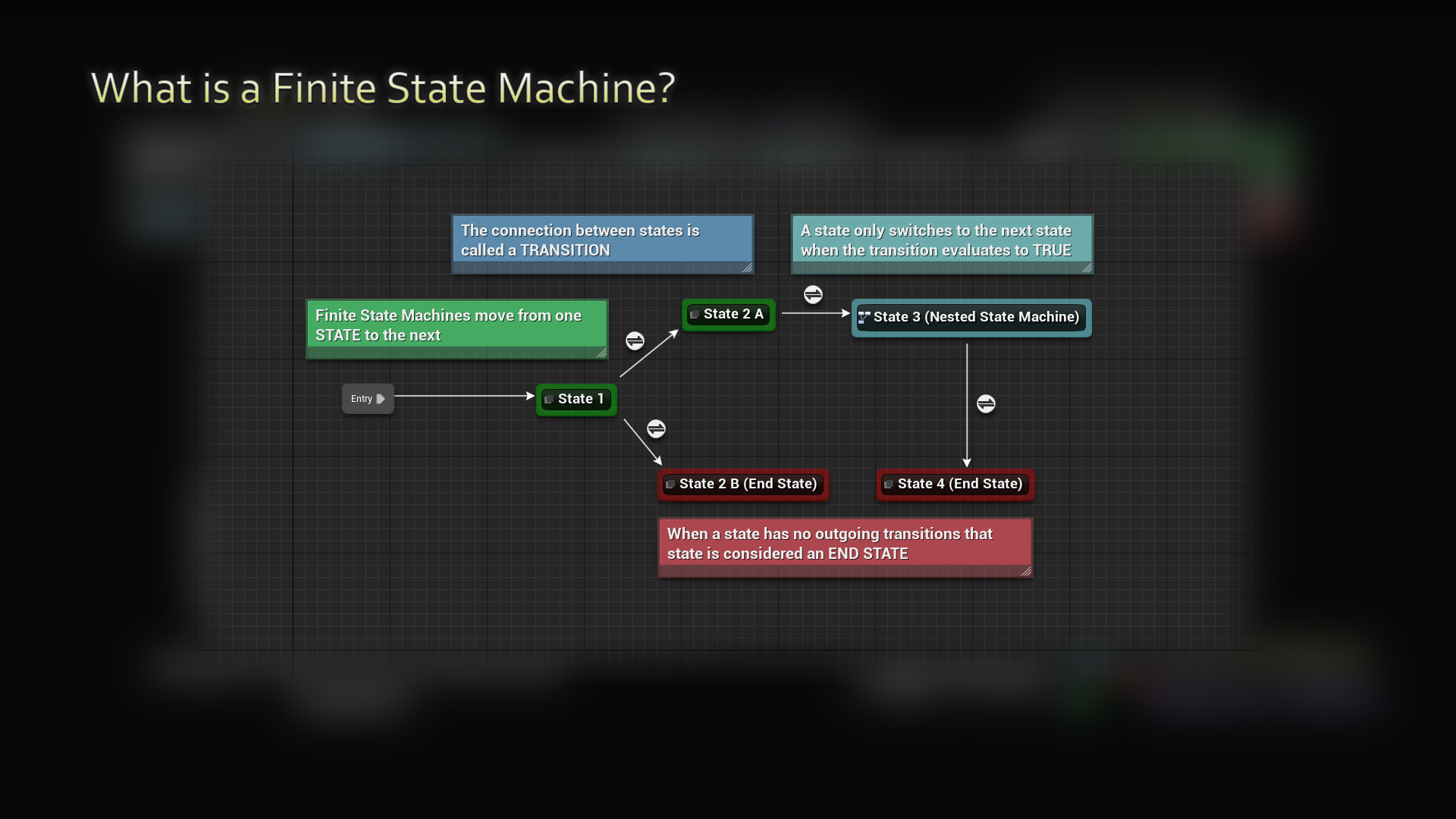Click the play arrow icon on the Entry node

(x=382, y=398)
